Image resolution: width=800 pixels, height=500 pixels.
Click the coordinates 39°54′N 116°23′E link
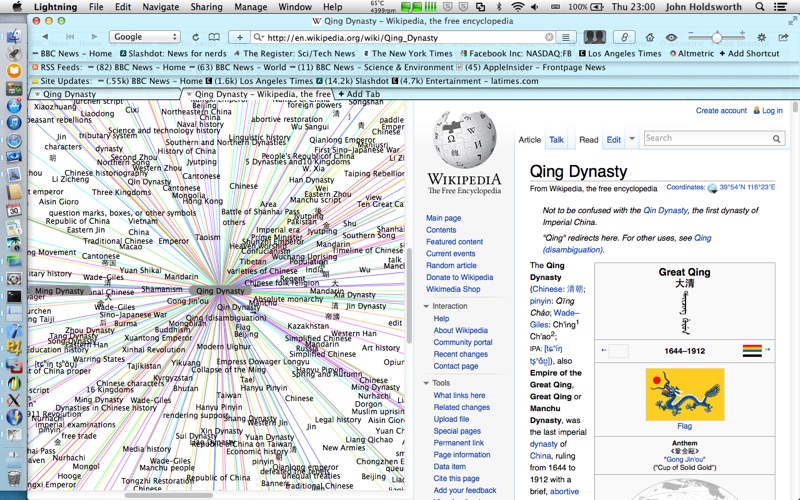746,187
